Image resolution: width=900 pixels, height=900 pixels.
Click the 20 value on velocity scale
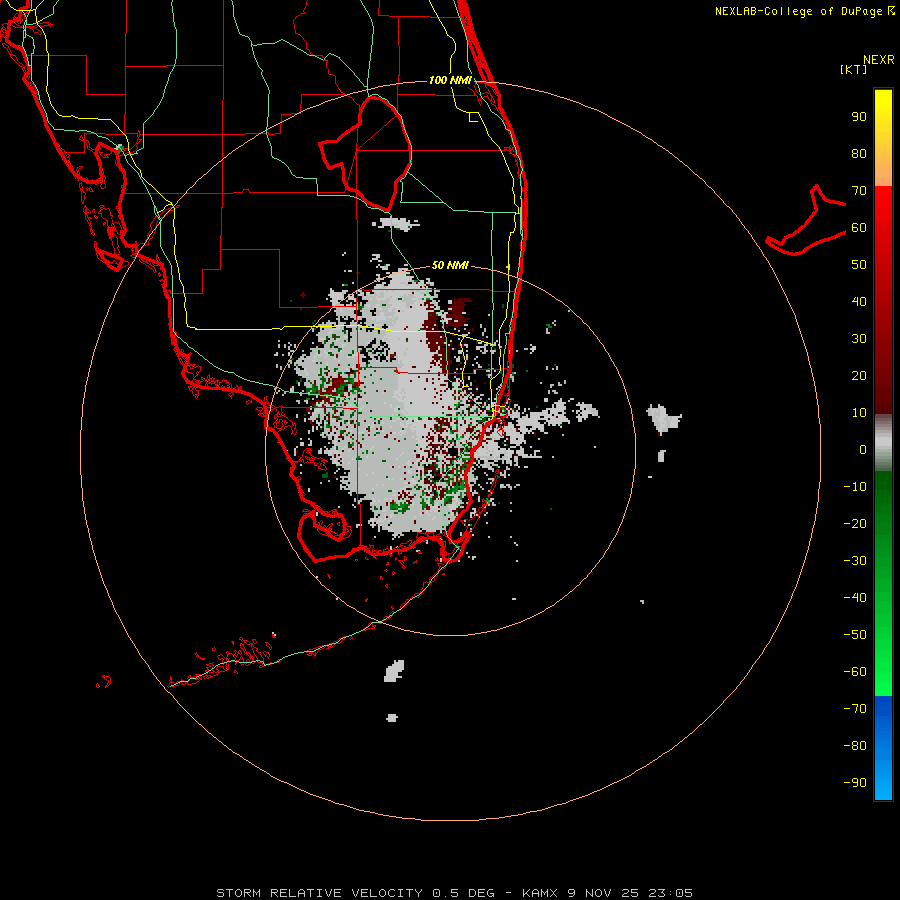tap(859, 376)
